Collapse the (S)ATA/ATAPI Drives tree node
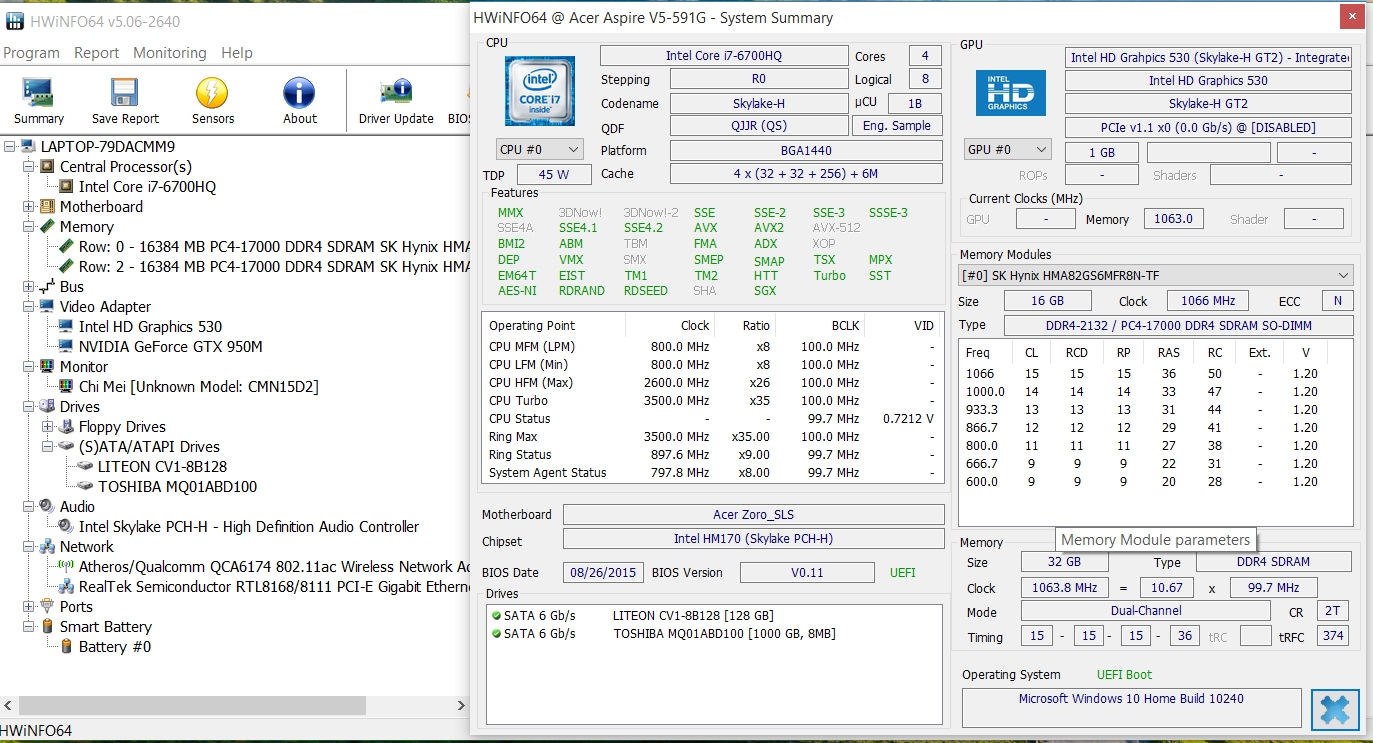 [47, 447]
